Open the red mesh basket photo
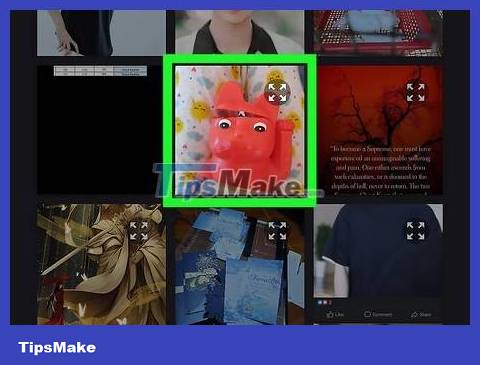 point(378,32)
